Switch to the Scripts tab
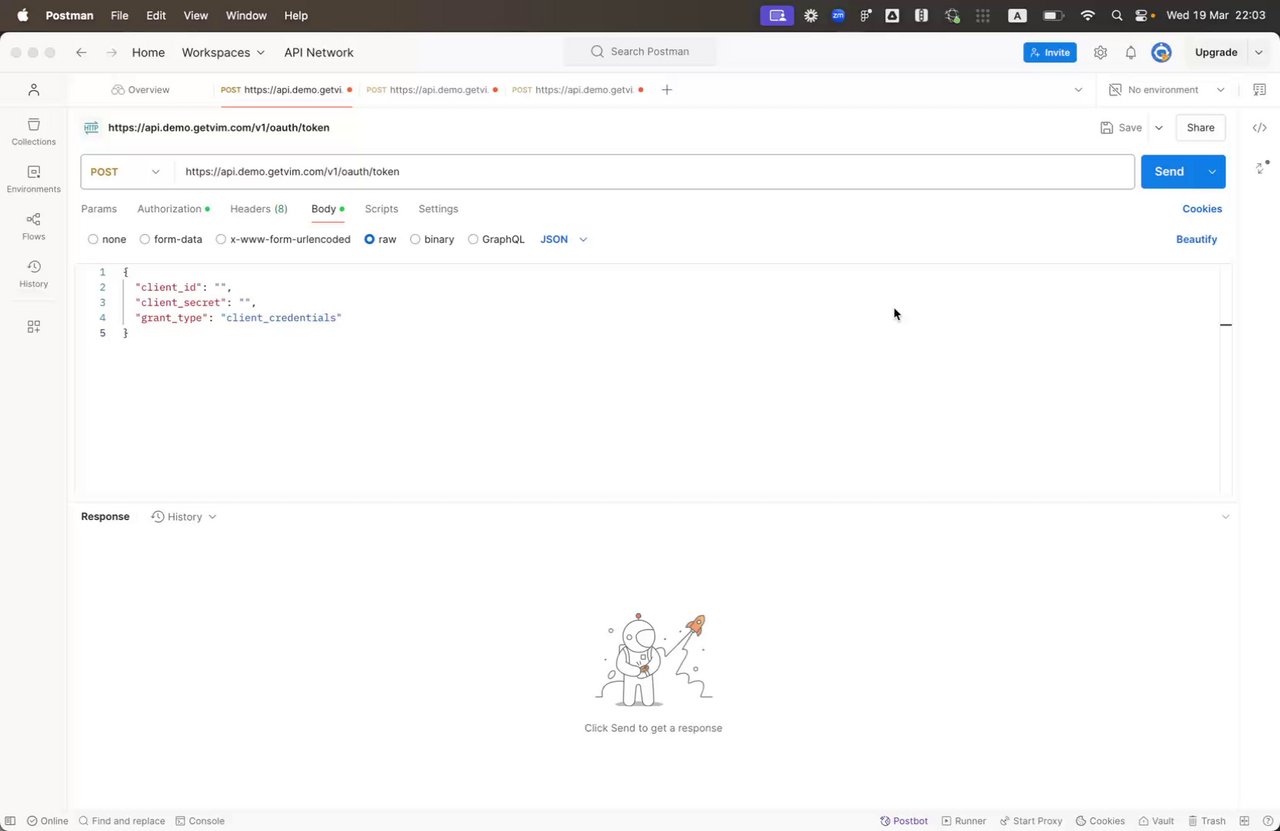Viewport: 1280px width, 831px height. tap(381, 209)
